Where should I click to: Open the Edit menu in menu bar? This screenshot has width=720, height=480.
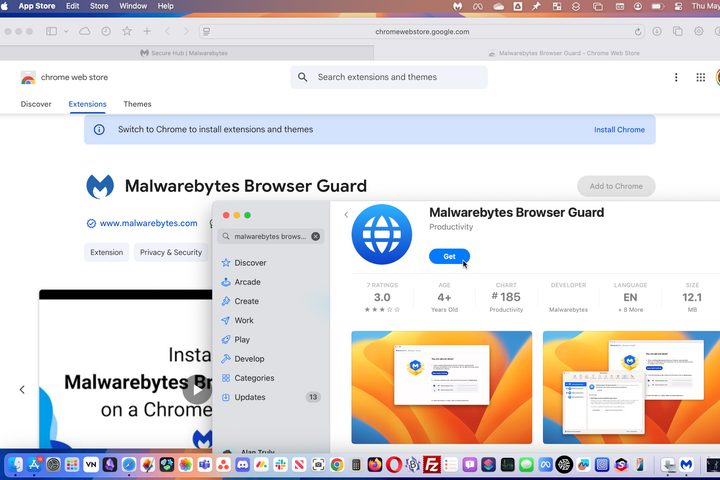[73, 6]
